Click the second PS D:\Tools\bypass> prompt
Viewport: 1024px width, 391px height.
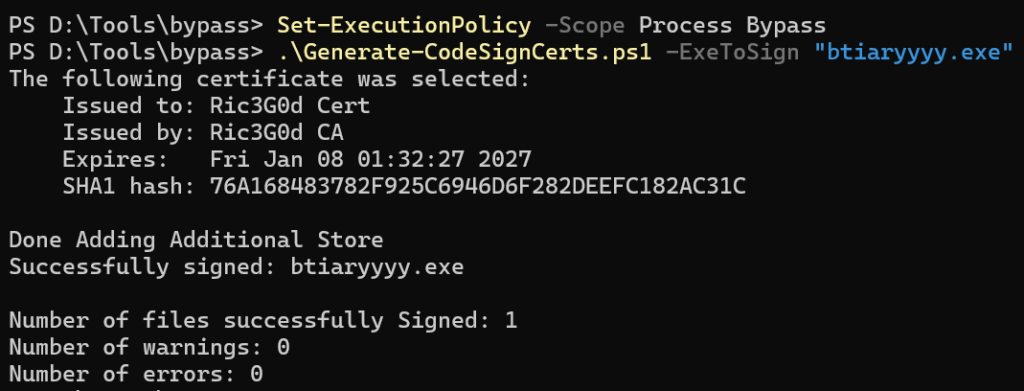[136, 52]
